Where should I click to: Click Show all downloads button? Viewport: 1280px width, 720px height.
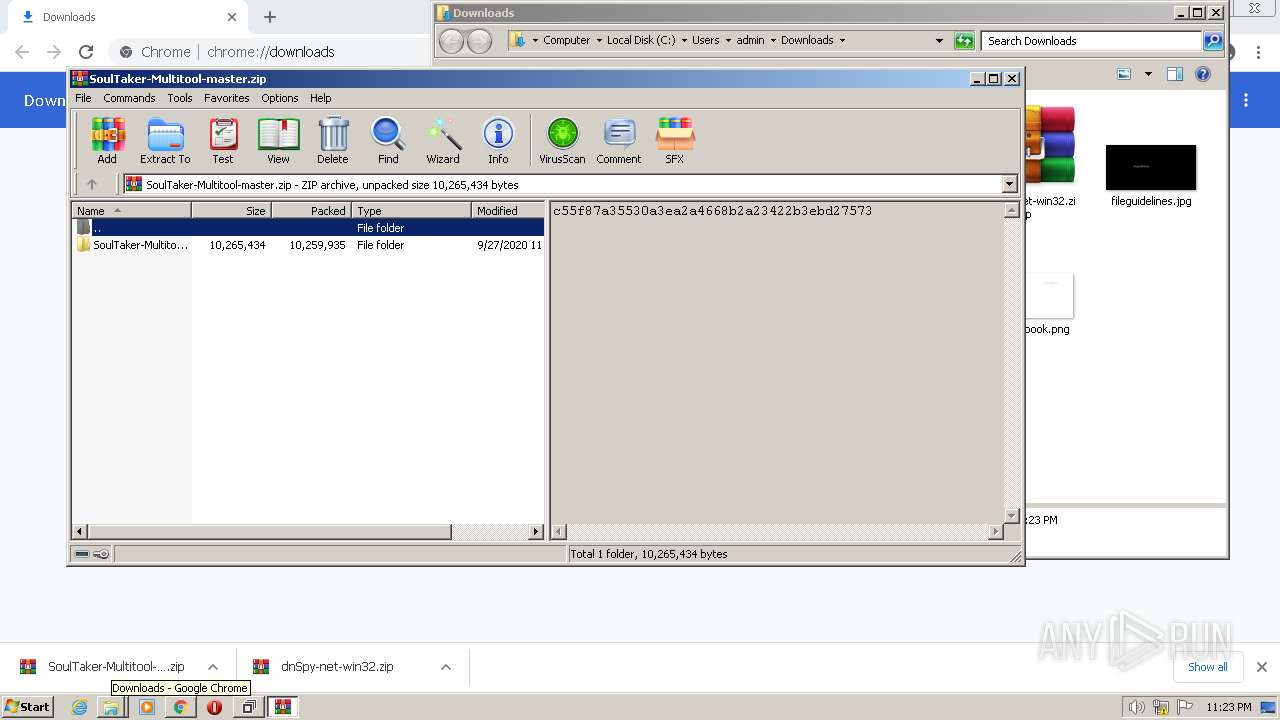click(1208, 667)
